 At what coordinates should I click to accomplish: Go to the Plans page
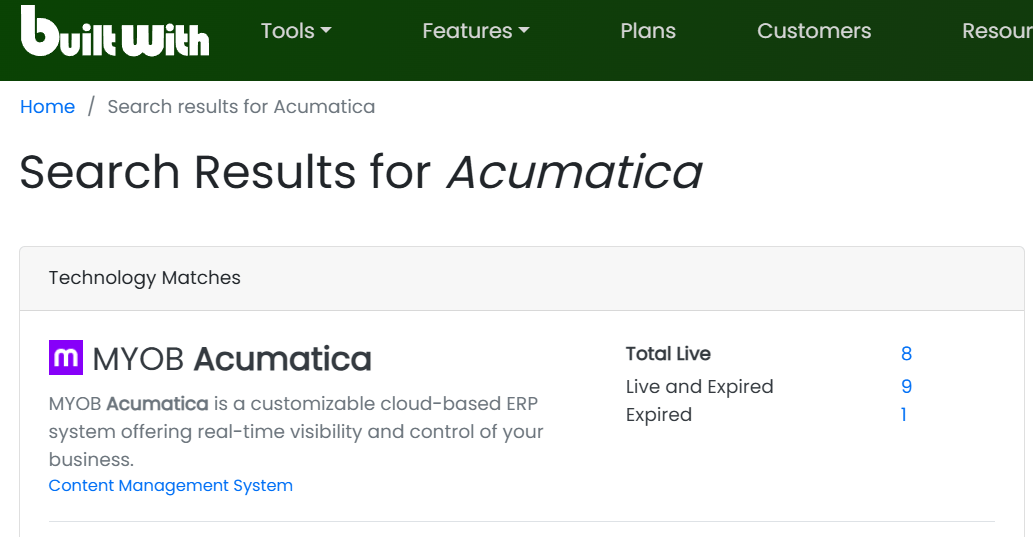tap(648, 31)
